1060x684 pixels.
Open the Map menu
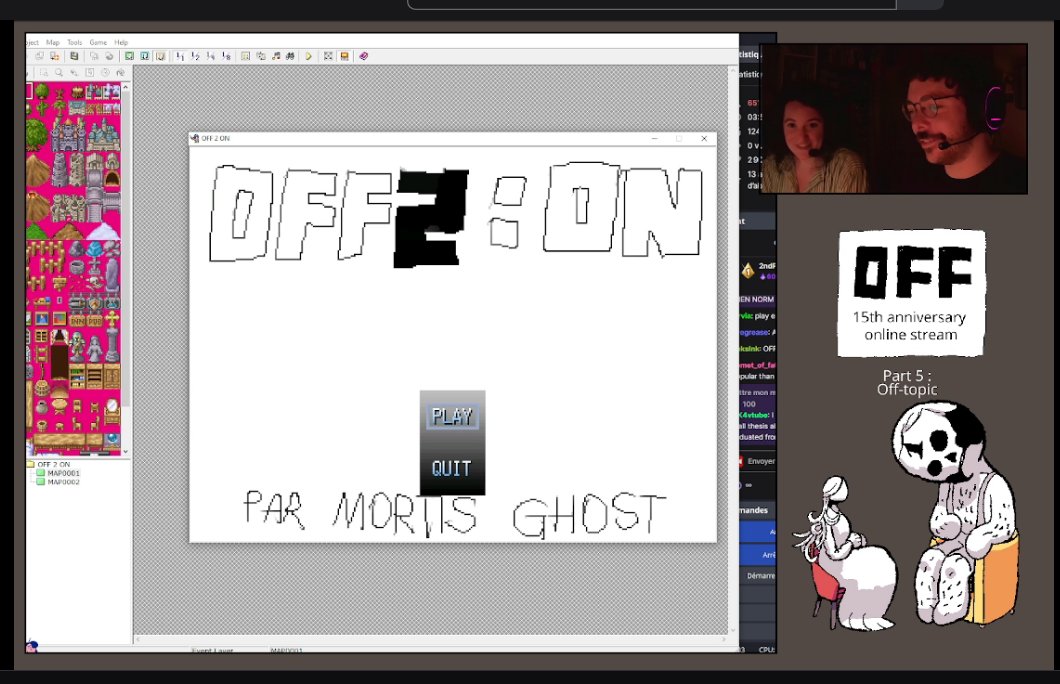coord(53,42)
